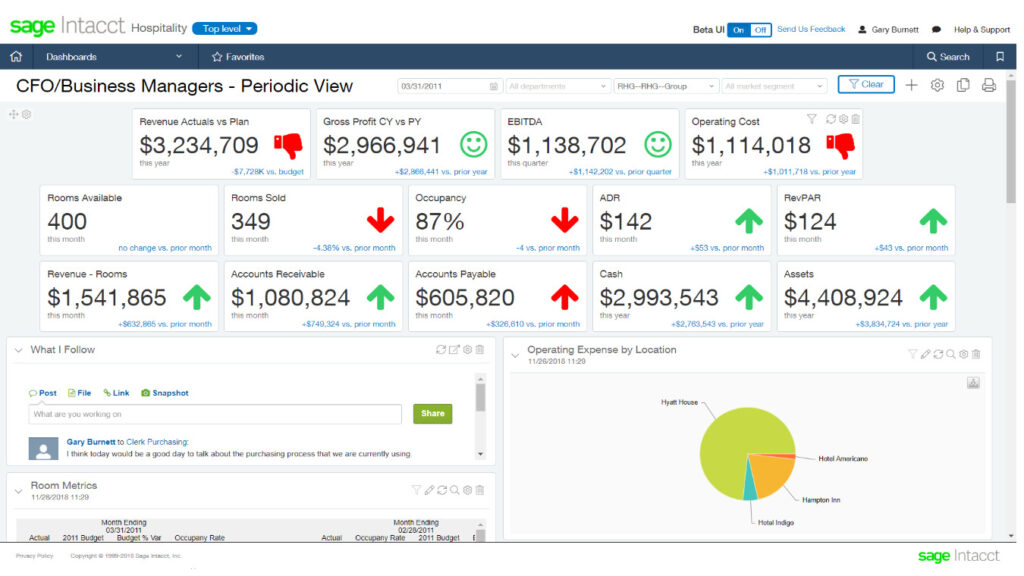This screenshot has height=576, width=1024.
Task: Switch Beta UI to Off
Action: [x=760, y=30]
